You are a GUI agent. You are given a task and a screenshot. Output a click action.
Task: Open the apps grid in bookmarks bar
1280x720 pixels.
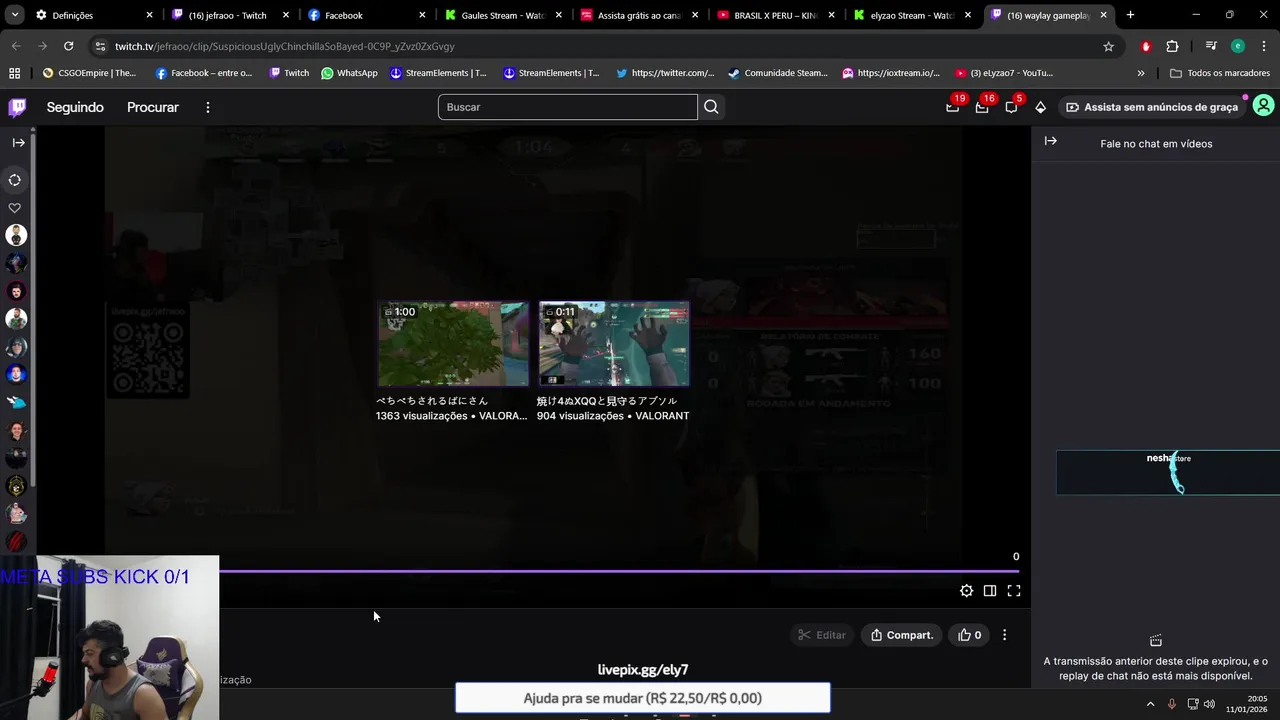pos(14,73)
